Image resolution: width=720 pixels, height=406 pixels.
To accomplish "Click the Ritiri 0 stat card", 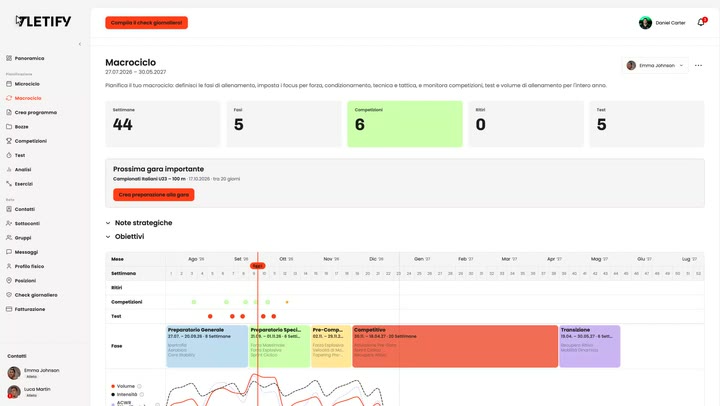I will [x=526, y=124].
